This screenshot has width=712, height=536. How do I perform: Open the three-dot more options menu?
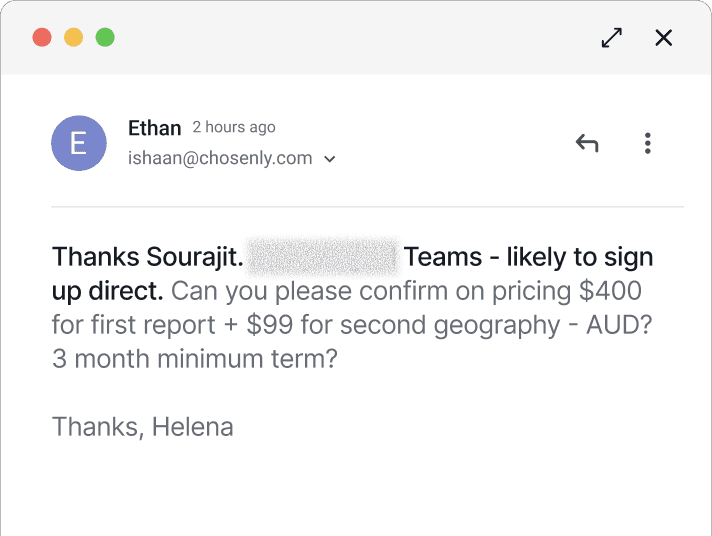(x=648, y=143)
